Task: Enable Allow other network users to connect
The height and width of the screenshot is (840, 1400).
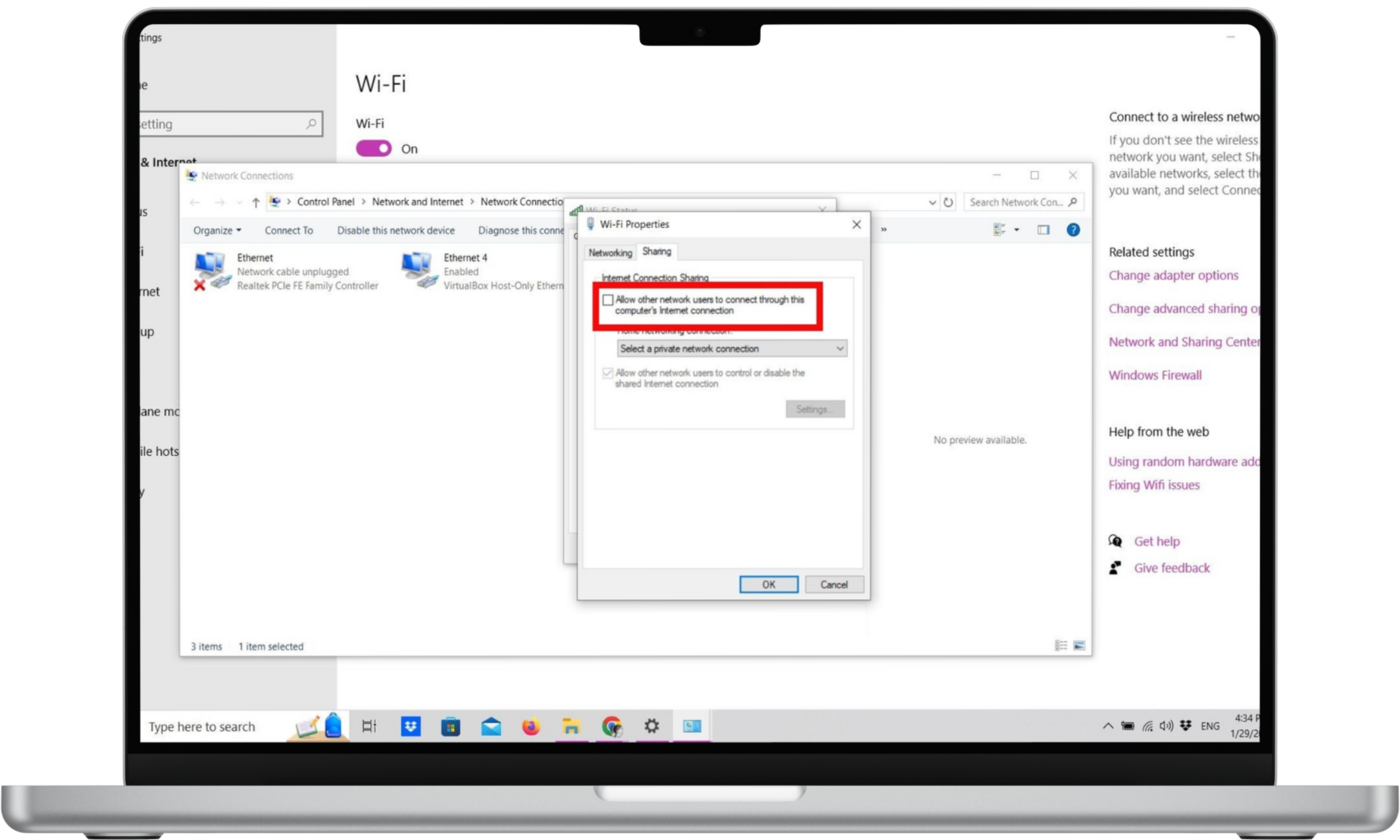Action: [x=608, y=300]
